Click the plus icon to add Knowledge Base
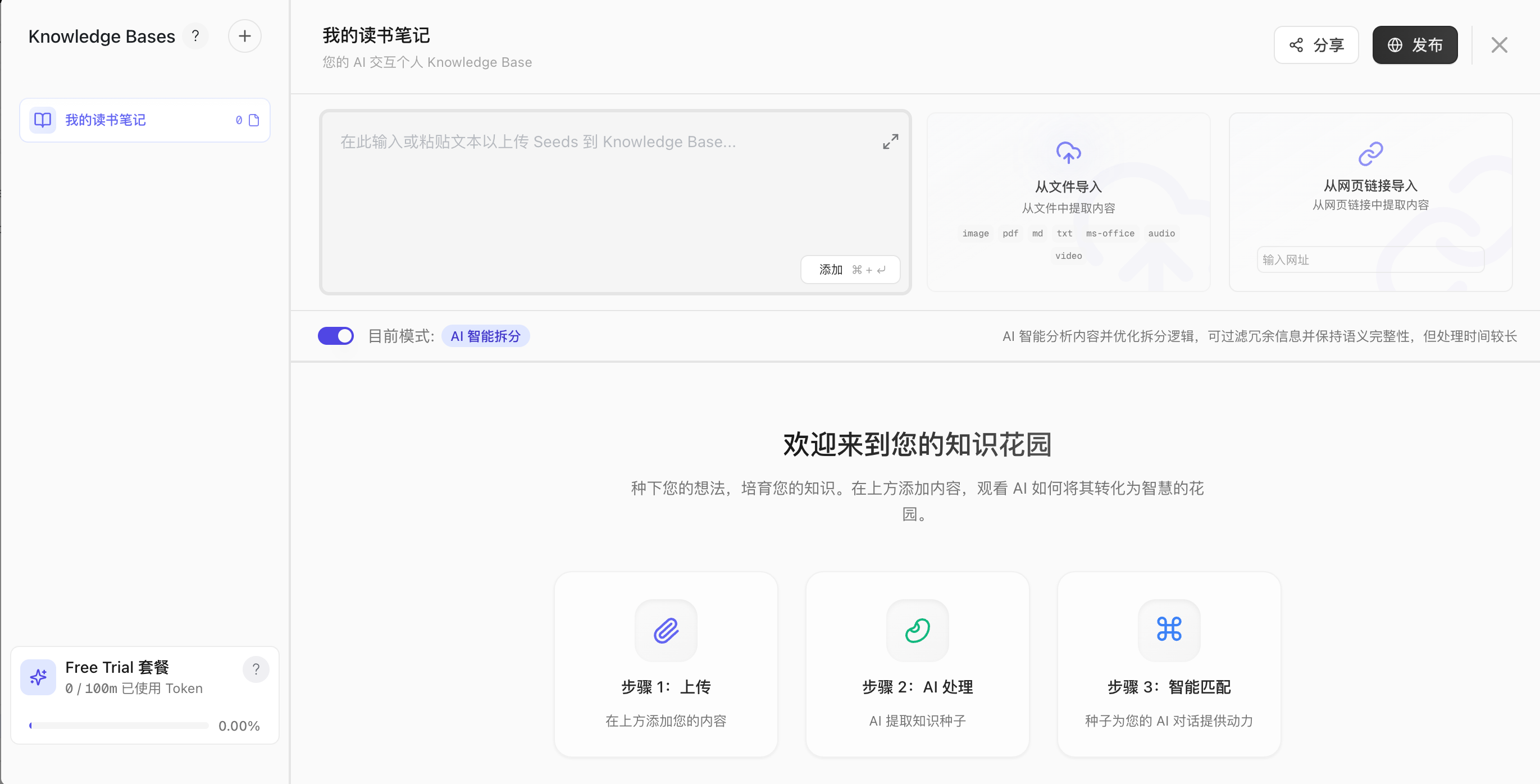The width and height of the screenshot is (1540, 784). pyautogui.click(x=244, y=37)
